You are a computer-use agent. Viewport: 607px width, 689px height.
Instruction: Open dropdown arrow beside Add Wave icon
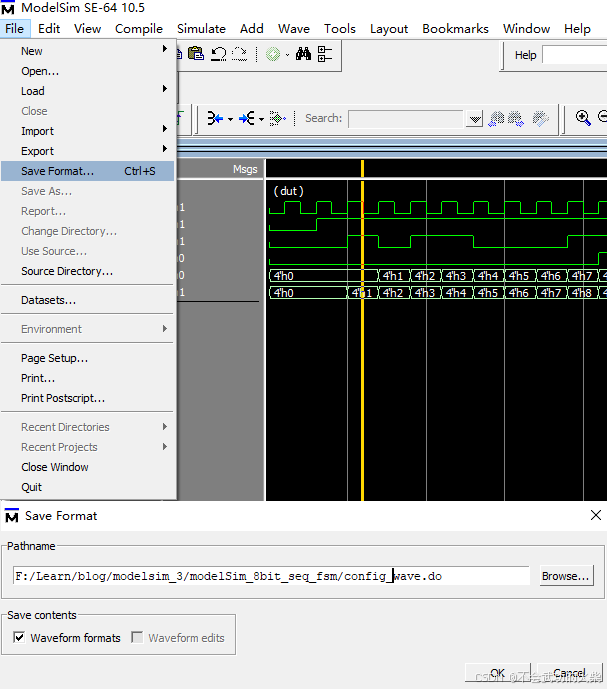[x=287, y=55]
